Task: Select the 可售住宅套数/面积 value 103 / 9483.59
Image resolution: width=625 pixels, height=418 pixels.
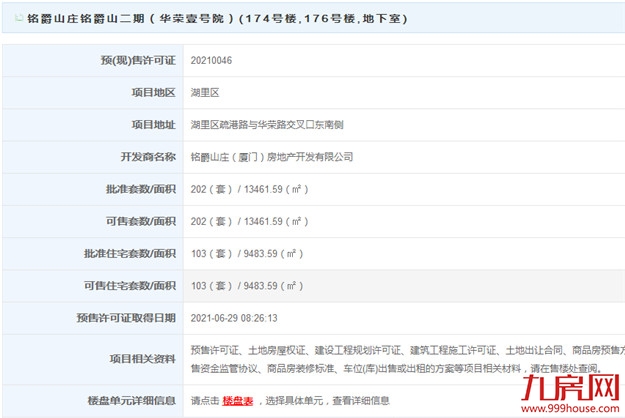Action: [x=247, y=286]
